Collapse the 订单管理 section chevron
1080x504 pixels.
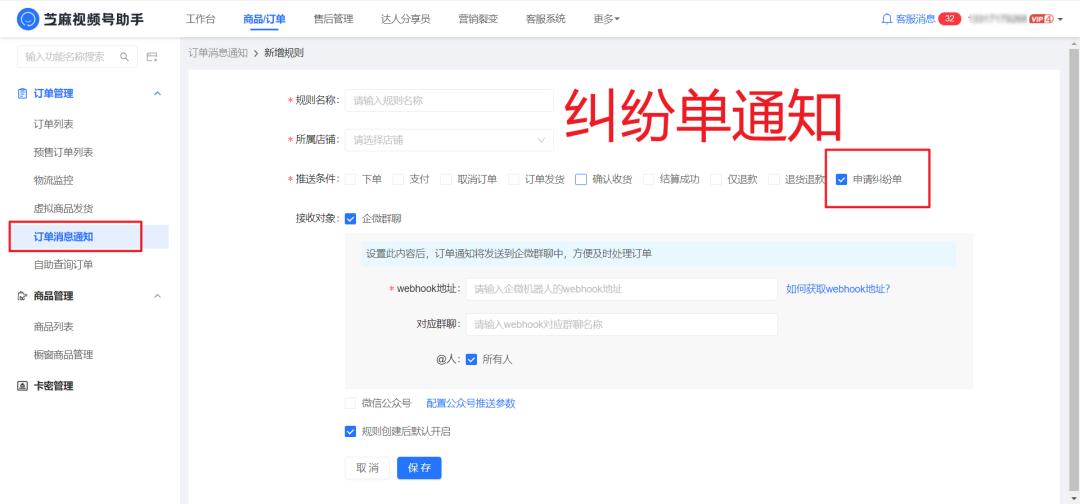point(157,93)
